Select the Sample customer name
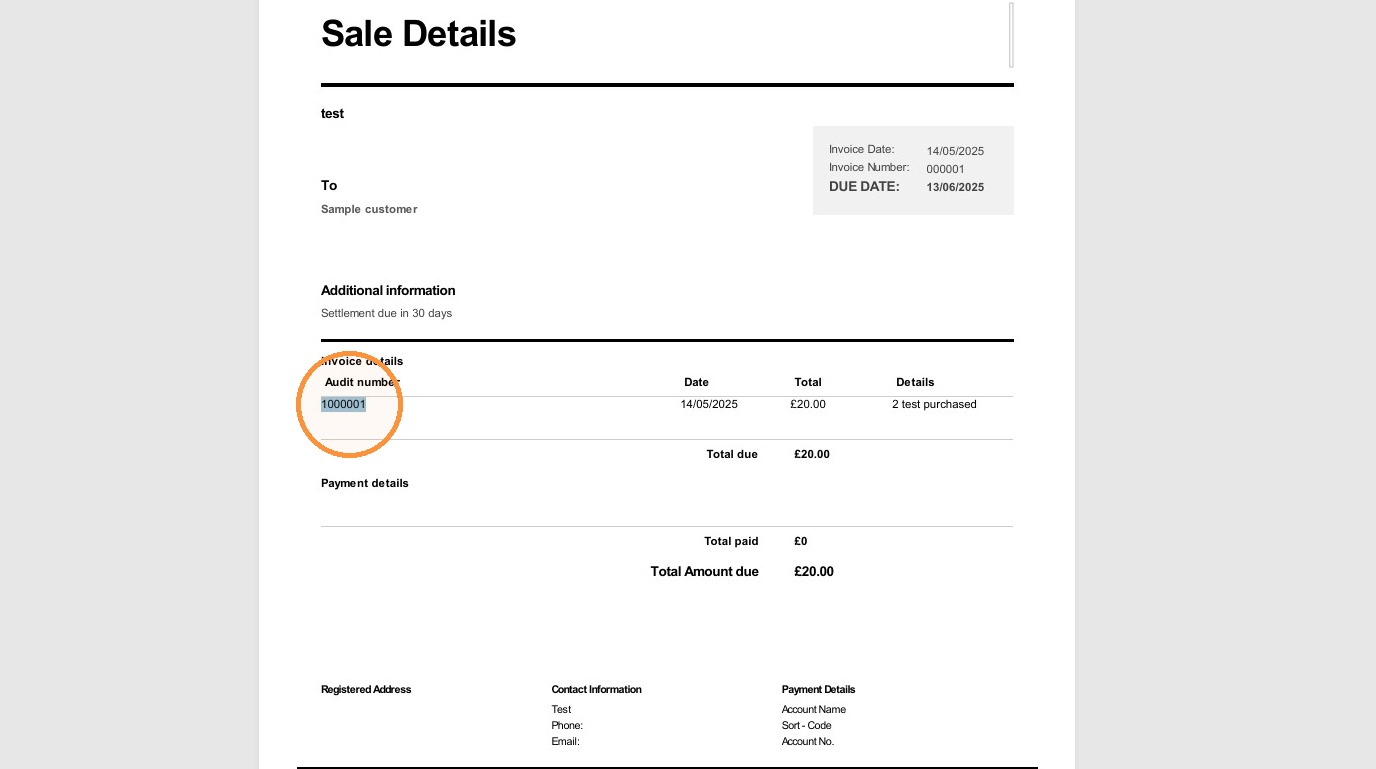1376x769 pixels. click(x=369, y=209)
